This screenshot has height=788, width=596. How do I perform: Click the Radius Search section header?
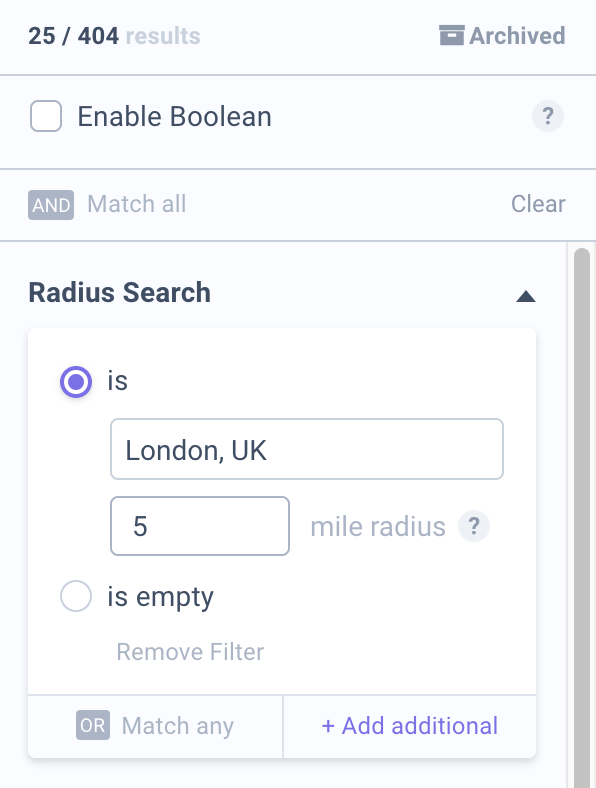click(120, 292)
